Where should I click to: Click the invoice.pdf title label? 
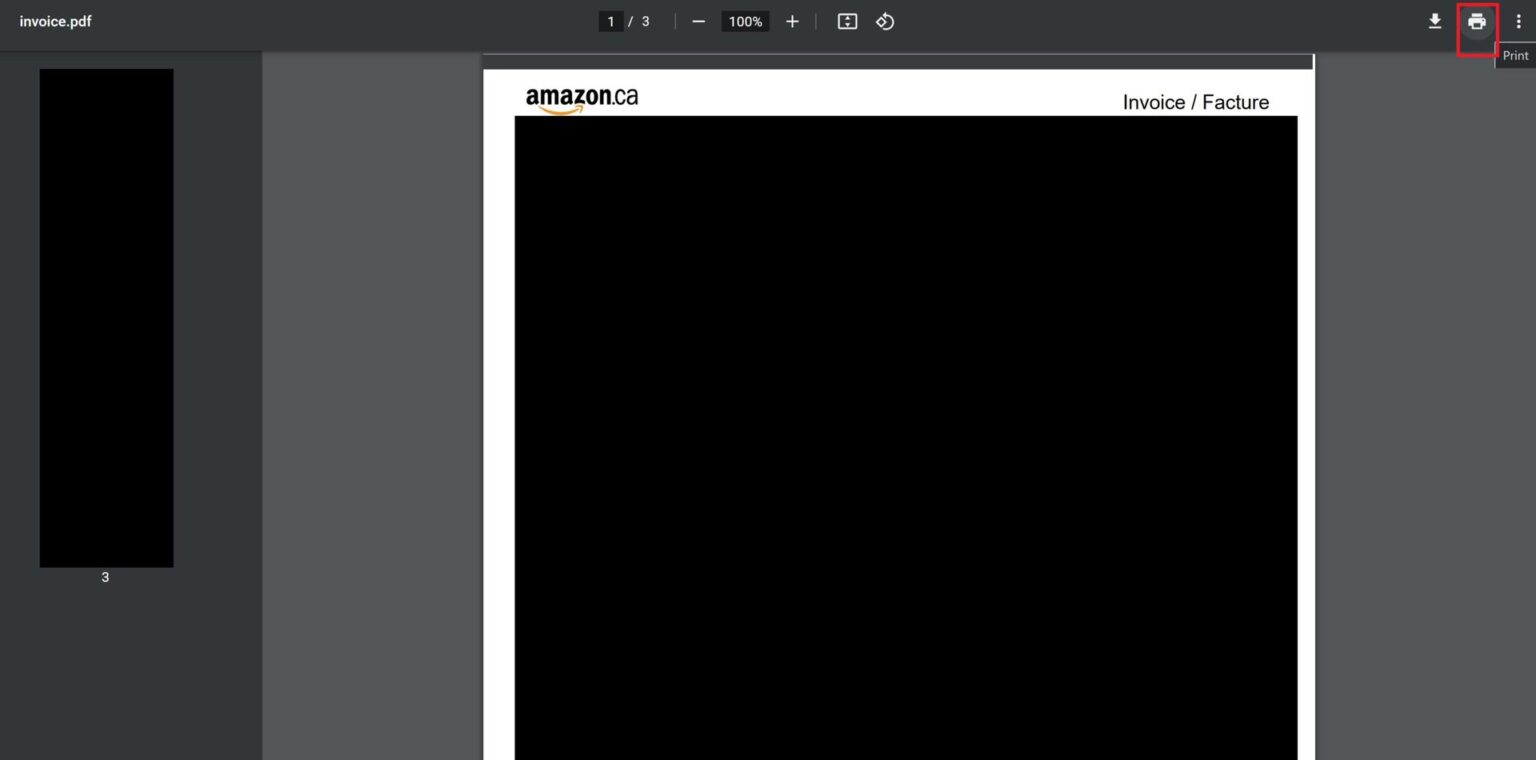[53, 20]
